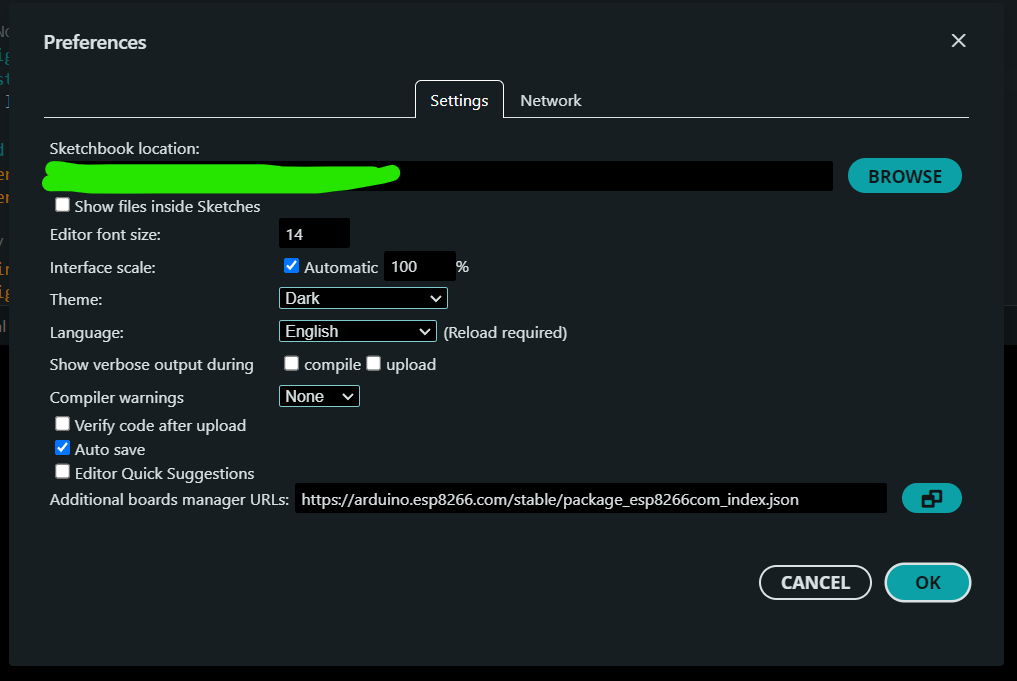Click the 'Show verbose output during' label
1017x681 pixels.
[x=152, y=364]
